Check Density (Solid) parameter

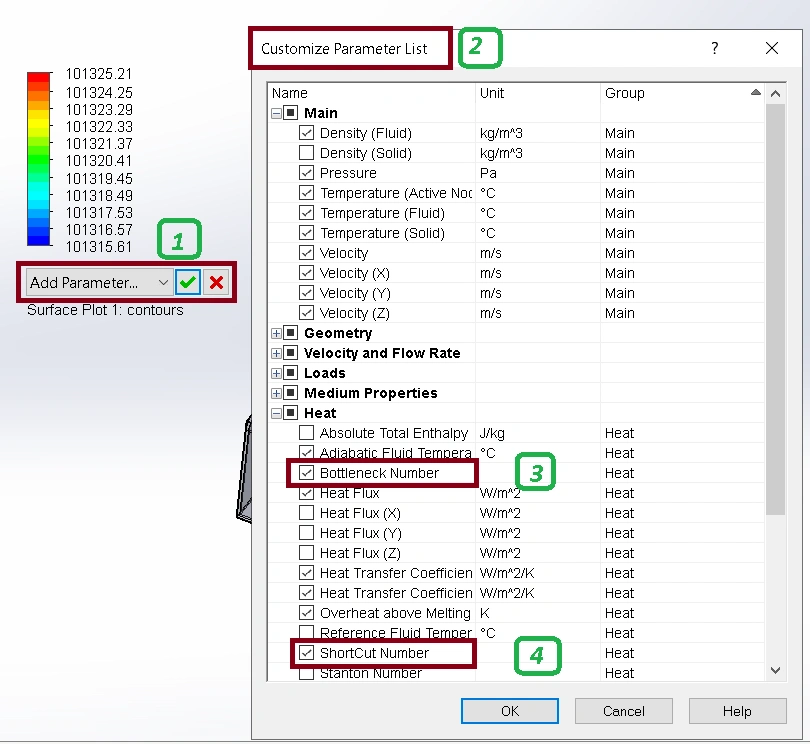[x=306, y=153]
